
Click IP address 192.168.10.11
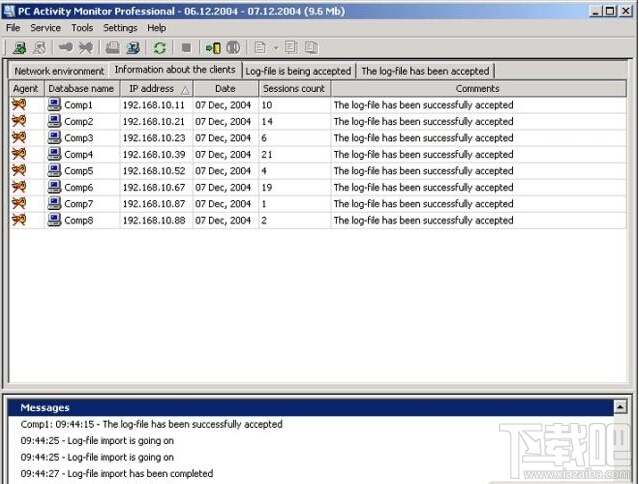point(154,105)
